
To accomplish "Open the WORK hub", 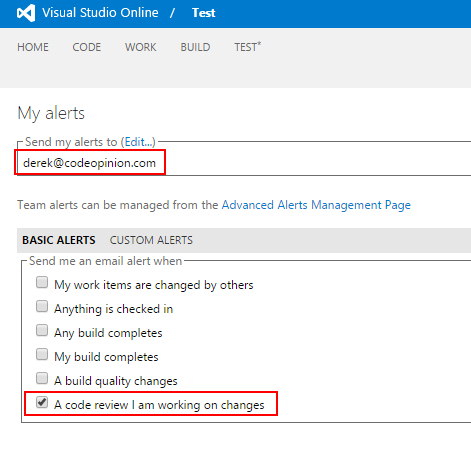I will pos(141,47).
